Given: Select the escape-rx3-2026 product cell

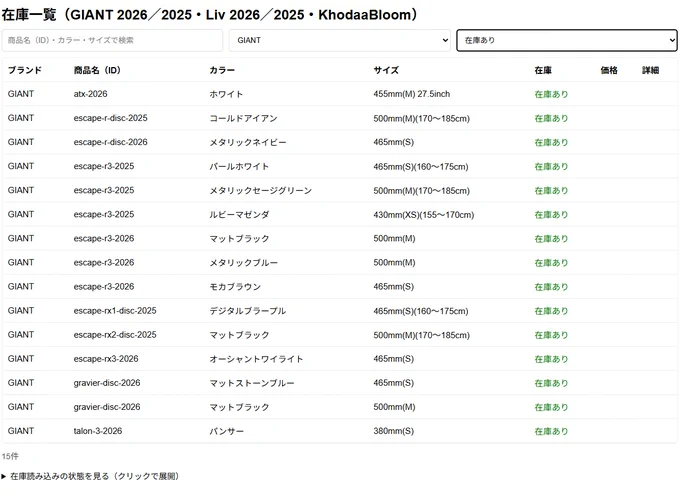Looking at the screenshot, I should tap(106, 359).
